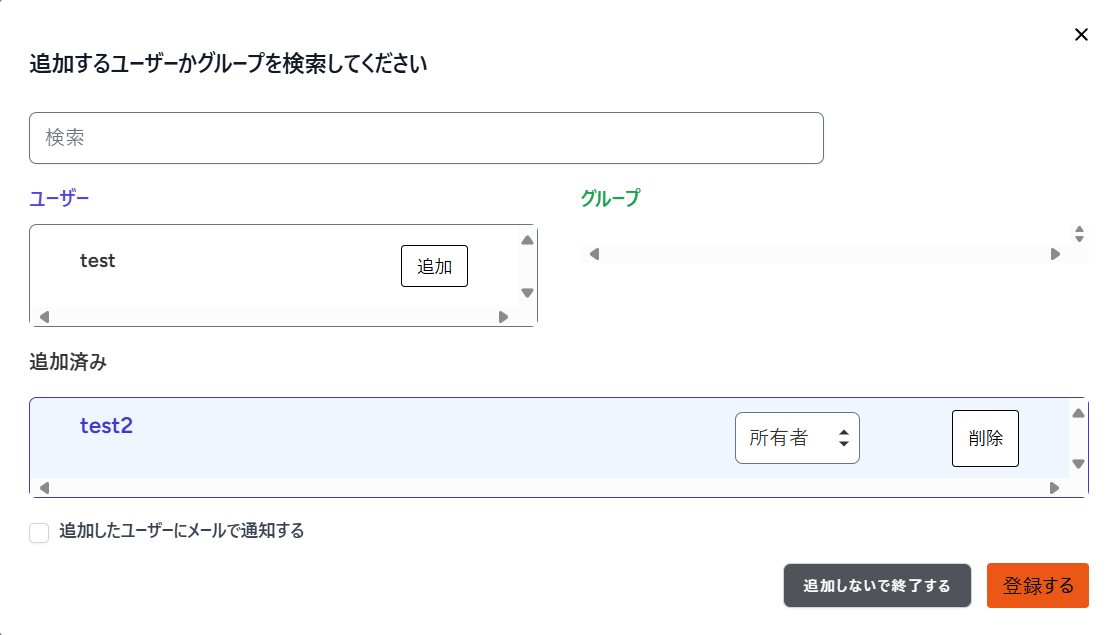Close the dialog with the X icon

(1080, 34)
